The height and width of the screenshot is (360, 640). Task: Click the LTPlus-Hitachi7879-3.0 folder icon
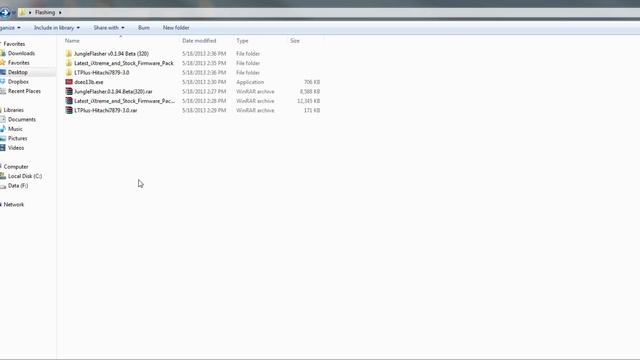point(69,72)
